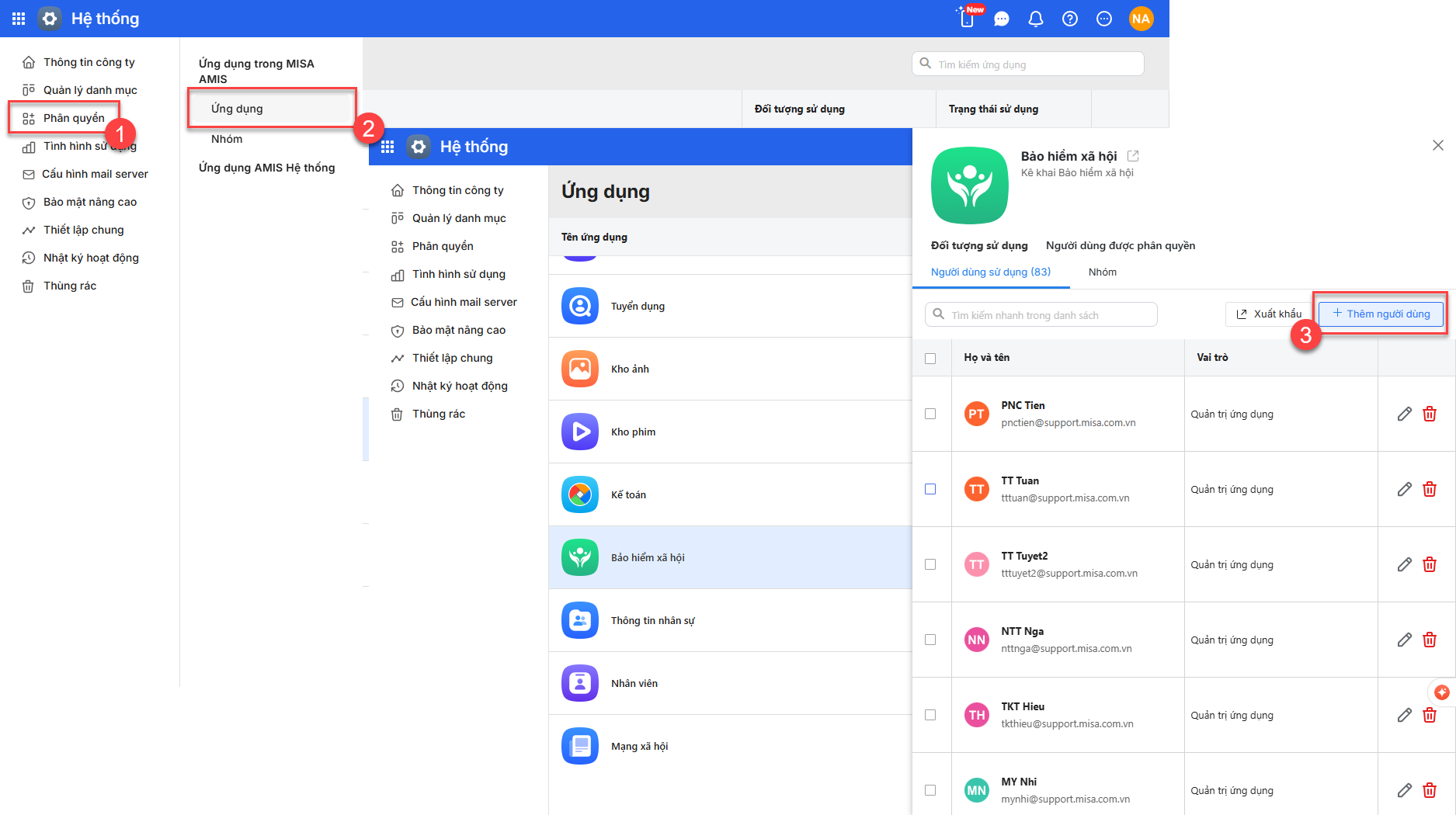This screenshot has height=815, width=1456.
Task: Open Ứng dụng AMIS Hệ thống section
Action: [x=266, y=168]
